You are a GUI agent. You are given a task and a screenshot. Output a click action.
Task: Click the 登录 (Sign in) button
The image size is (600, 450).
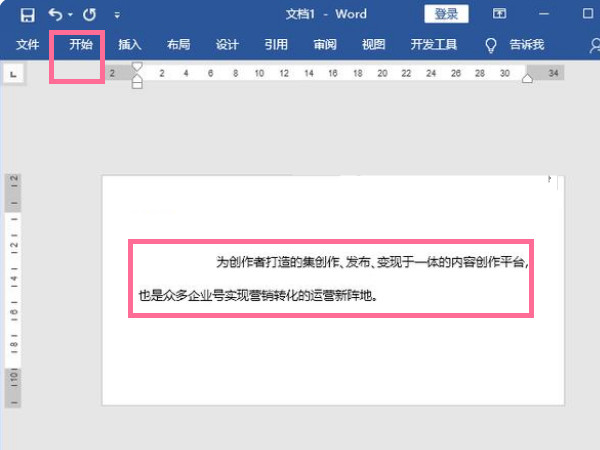pos(446,14)
